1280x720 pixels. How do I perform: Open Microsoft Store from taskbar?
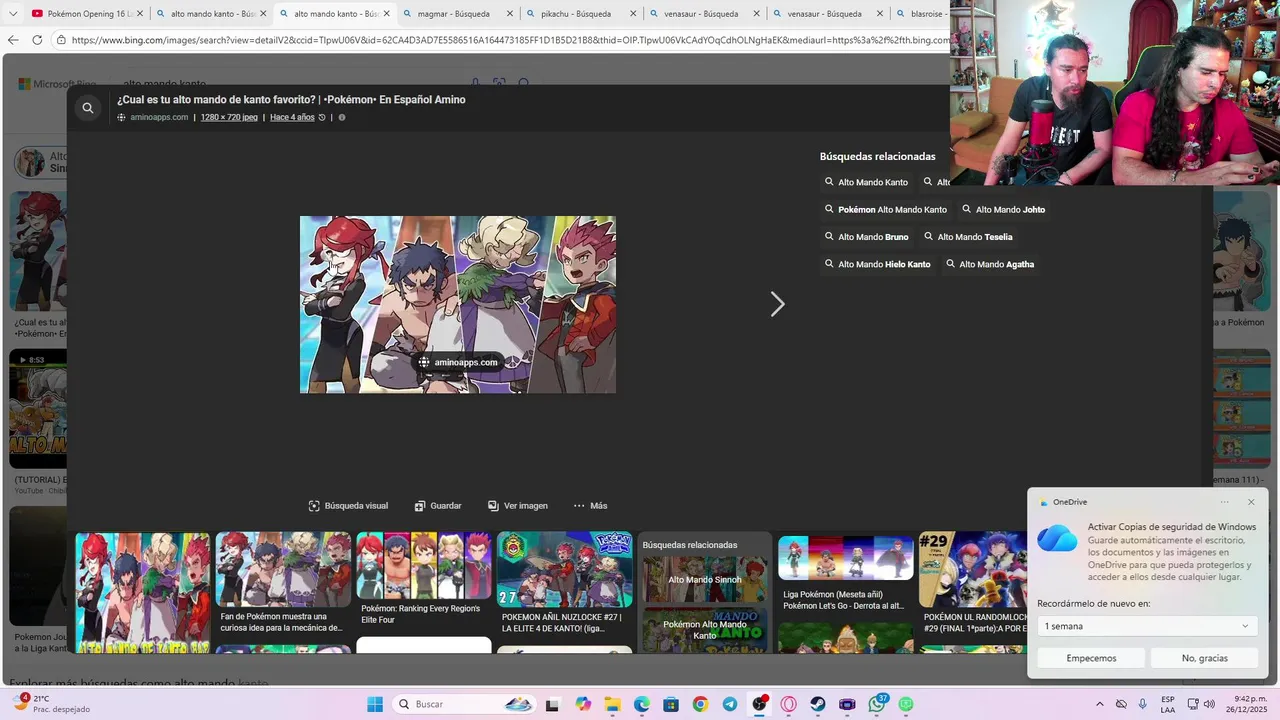[671, 704]
